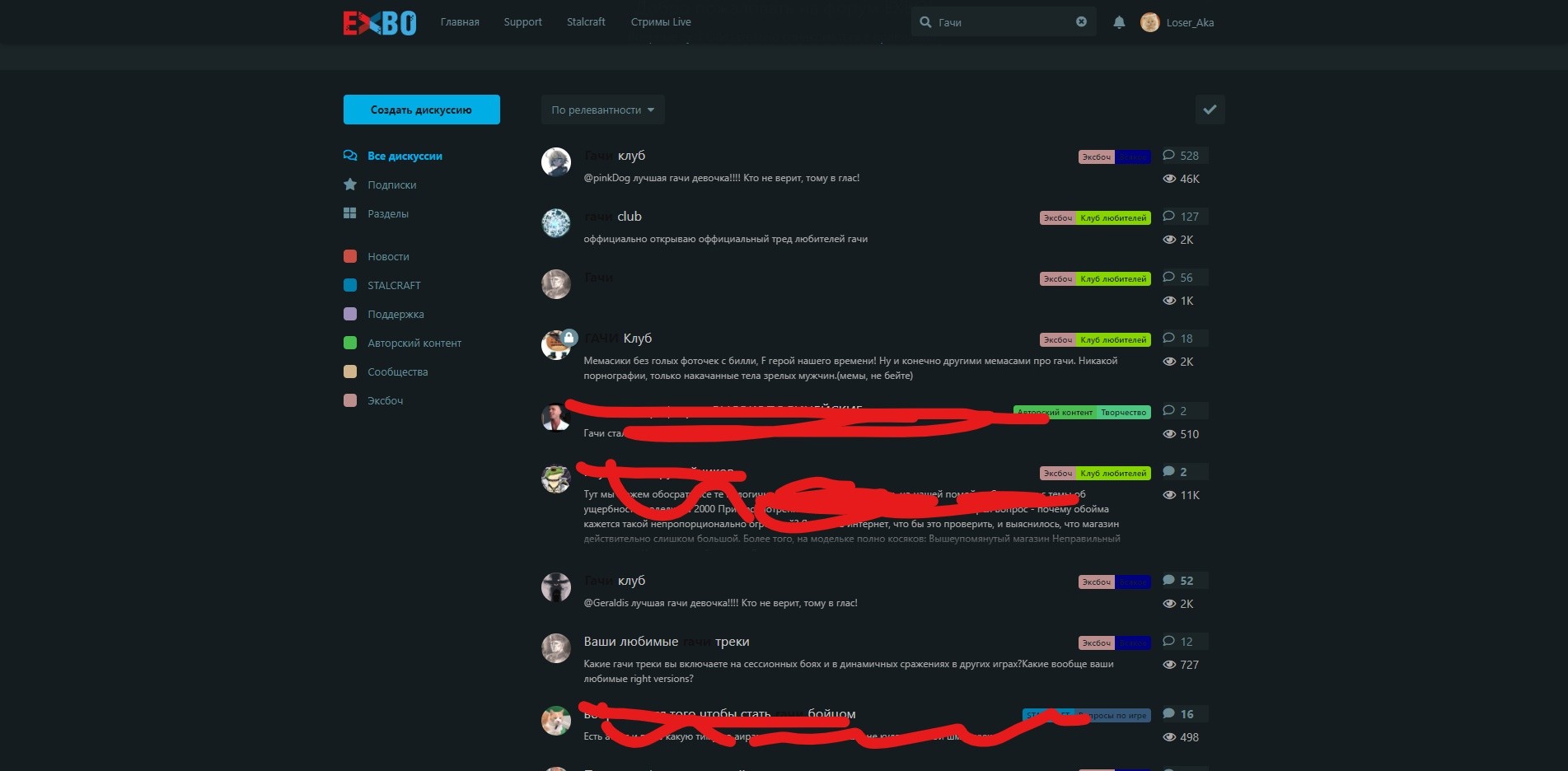Click the Клуб любителей tag on club thread
Image resolution: width=1568 pixels, height=771 pixels.
(x=1113, y=218)
